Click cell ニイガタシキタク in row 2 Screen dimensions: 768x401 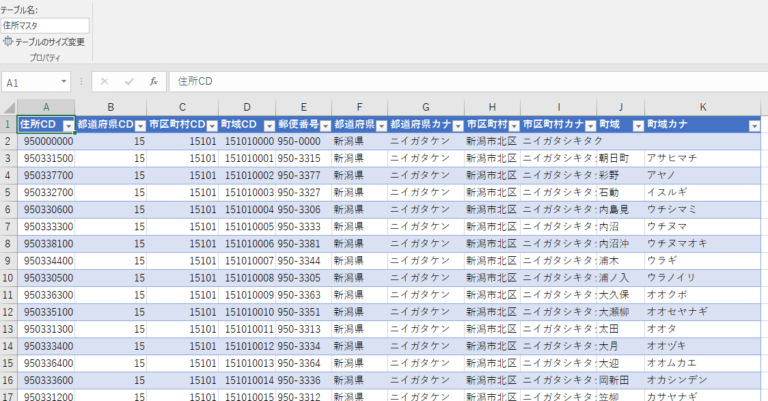(558, 141)
